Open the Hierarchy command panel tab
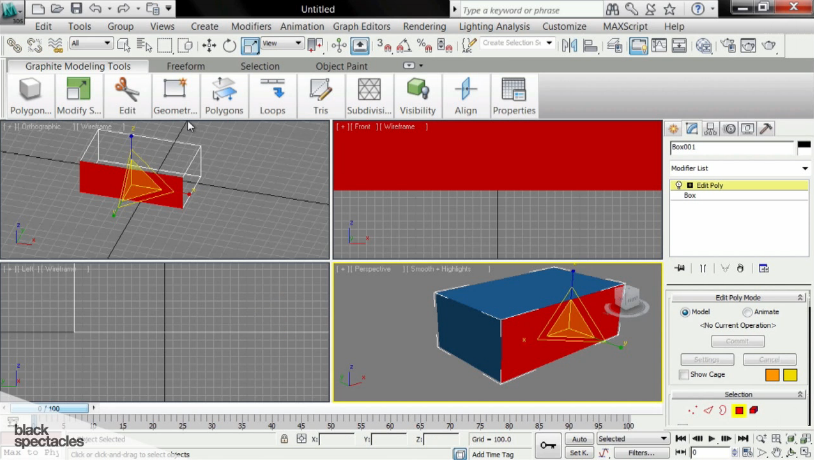 click(x=711, y=129)
